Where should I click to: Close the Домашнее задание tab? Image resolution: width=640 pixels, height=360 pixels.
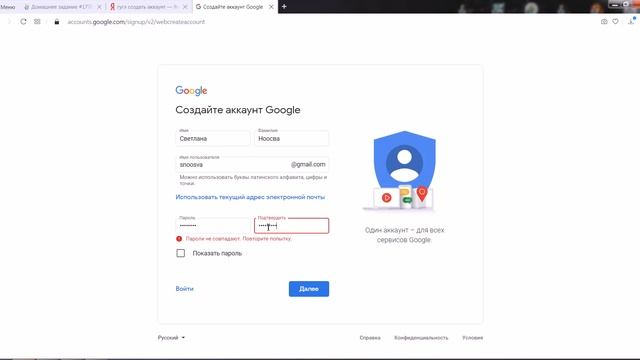point(99,7)
